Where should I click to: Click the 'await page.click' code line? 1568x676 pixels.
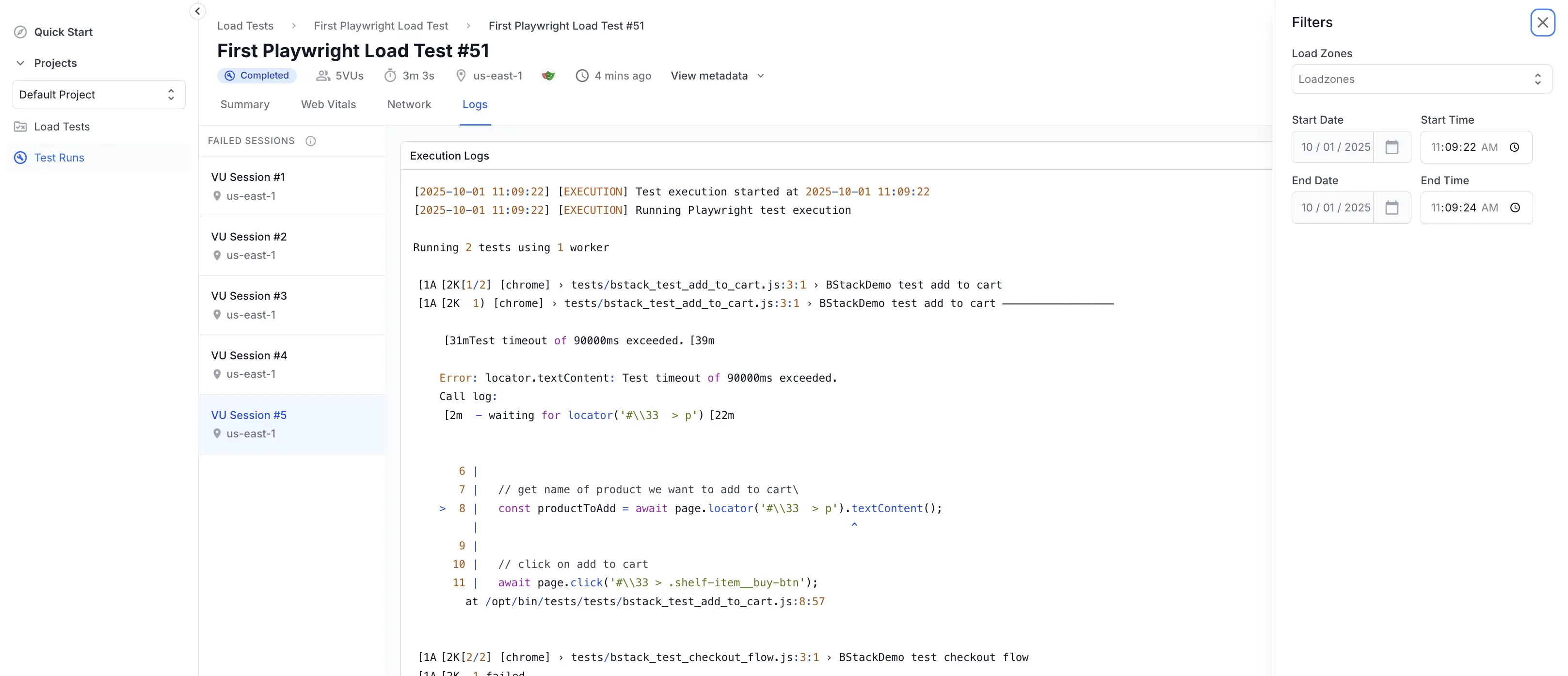[657, 582]
